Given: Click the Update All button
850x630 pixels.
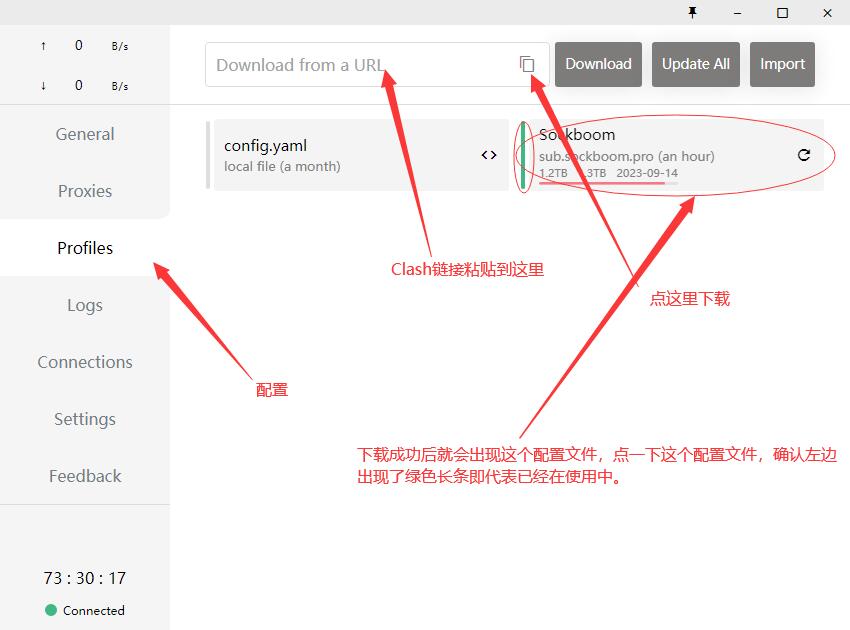Looking at the screenshot, I should (695, 64).
